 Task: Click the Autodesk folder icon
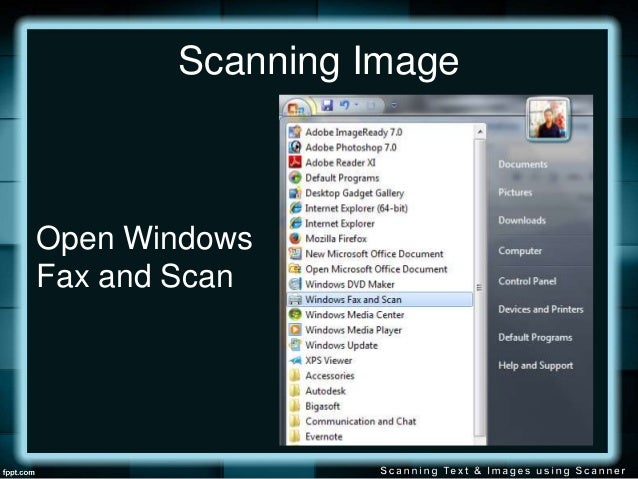(295, 391)
